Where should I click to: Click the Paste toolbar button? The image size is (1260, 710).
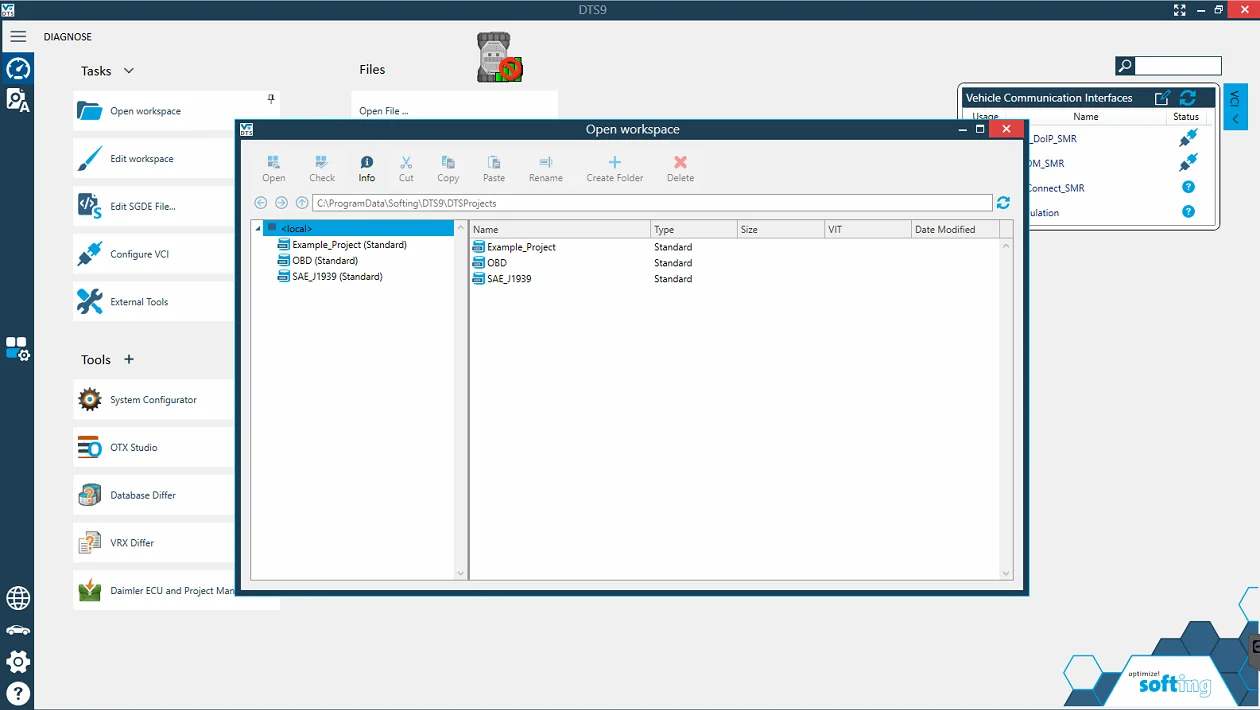493,168
